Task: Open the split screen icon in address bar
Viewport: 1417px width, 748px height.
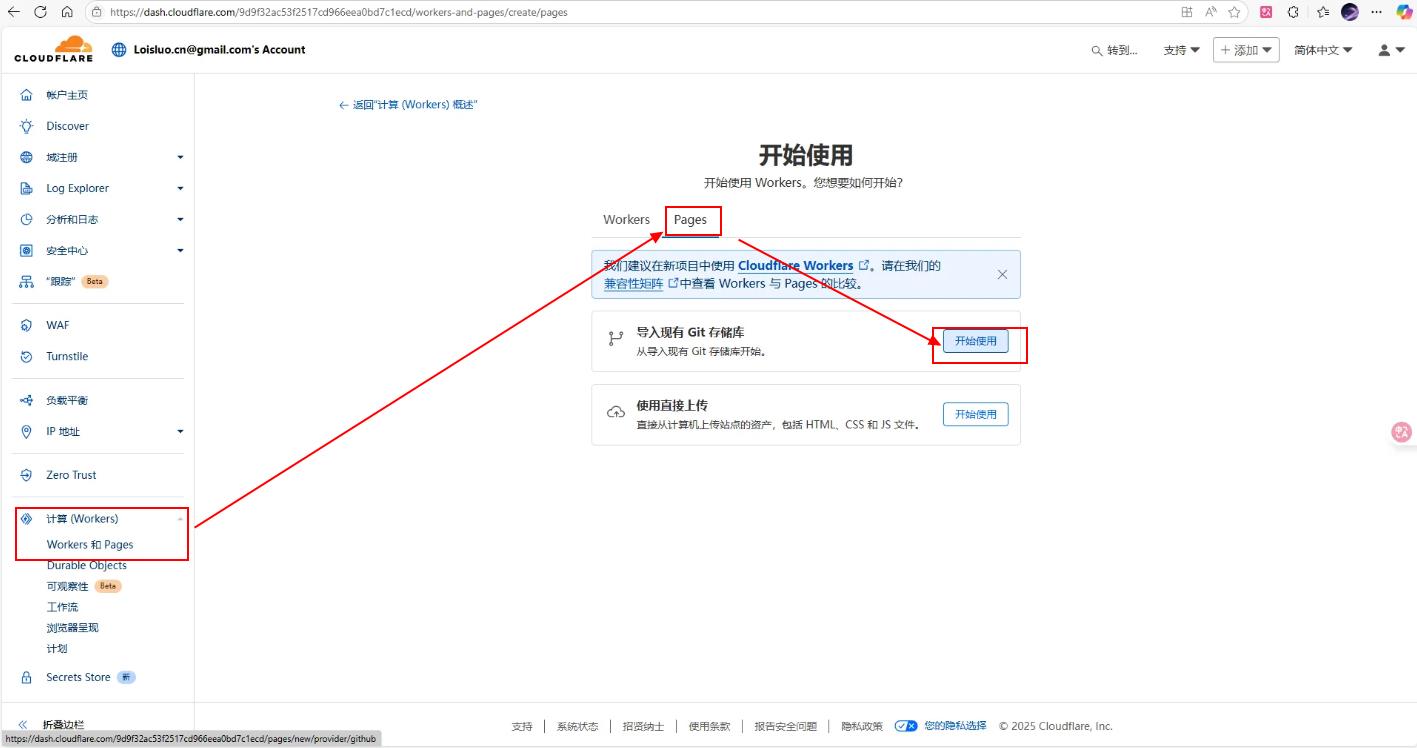Action: 1187,12
